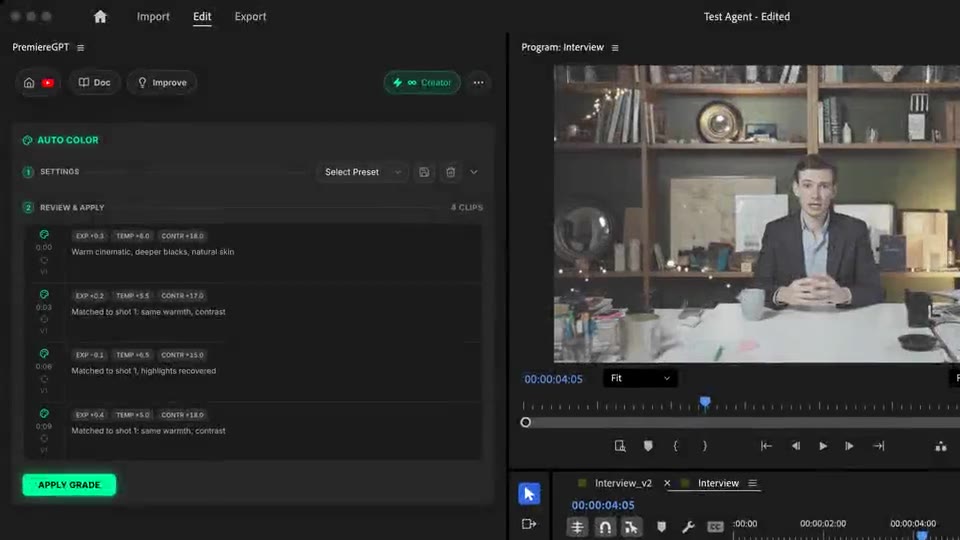Viewport: 960px width, 540px height.
Task: Select the Interview sequence tab
Action: tap(718, 483)
